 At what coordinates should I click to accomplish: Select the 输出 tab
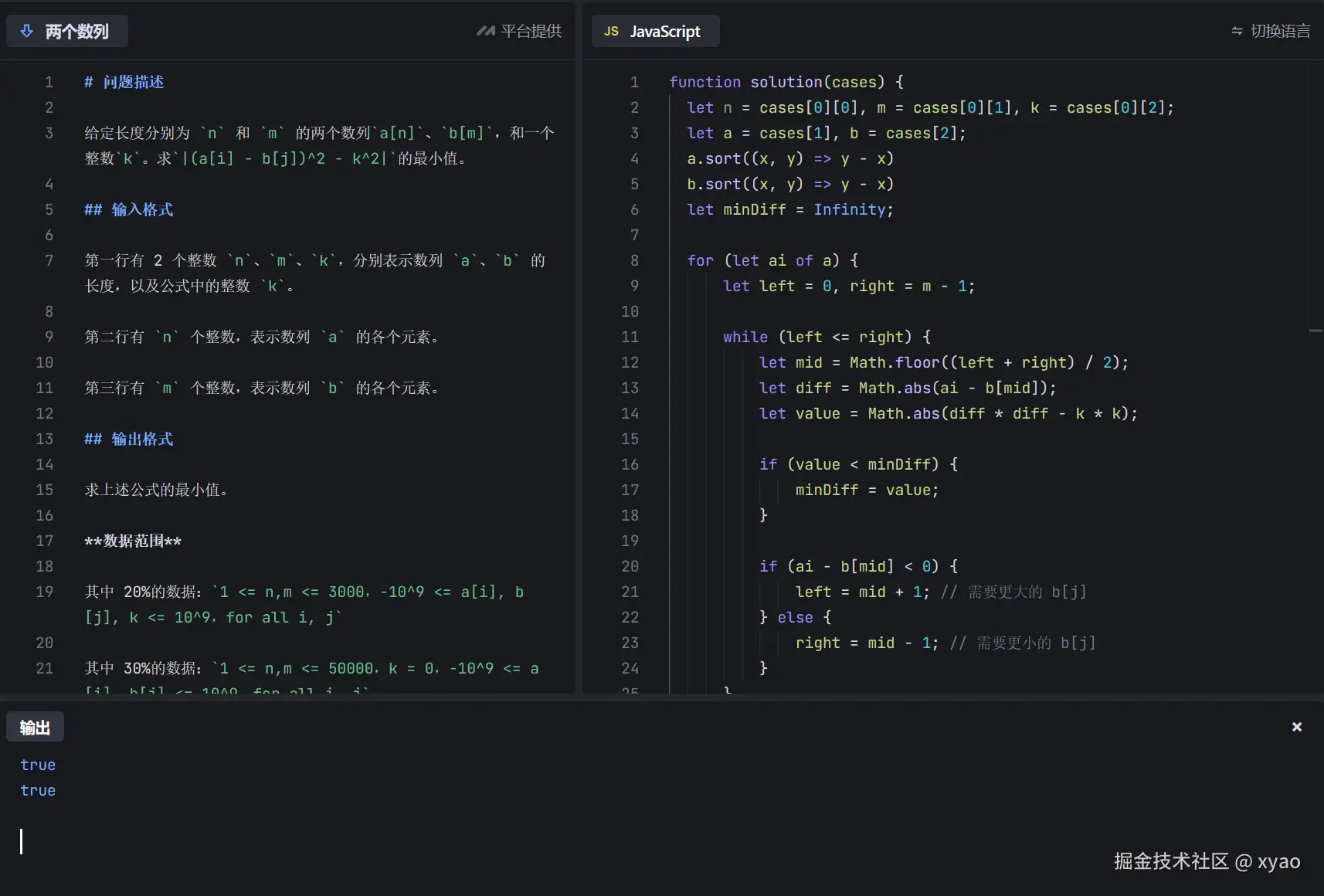pyautogui.click(x=35, y=728)
